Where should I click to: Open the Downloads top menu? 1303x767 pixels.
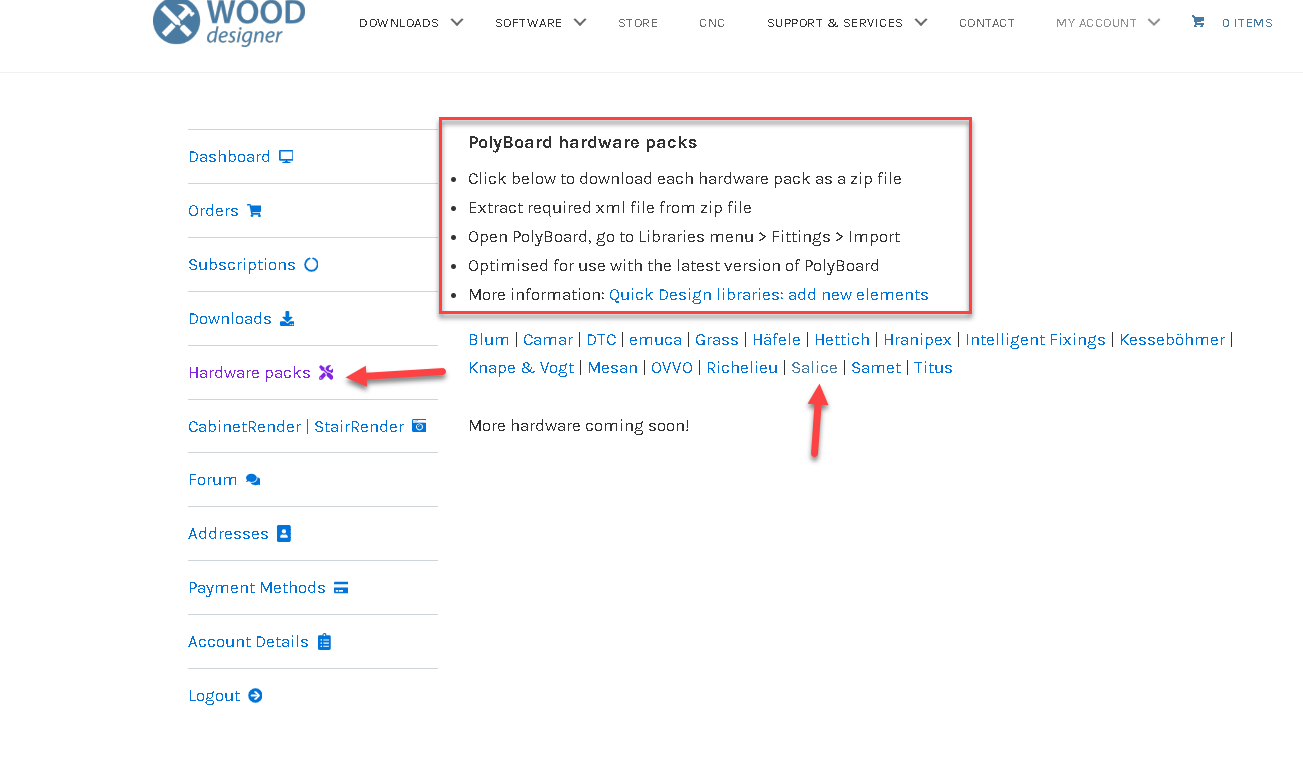pyautogui.click(x=399, y=23)
